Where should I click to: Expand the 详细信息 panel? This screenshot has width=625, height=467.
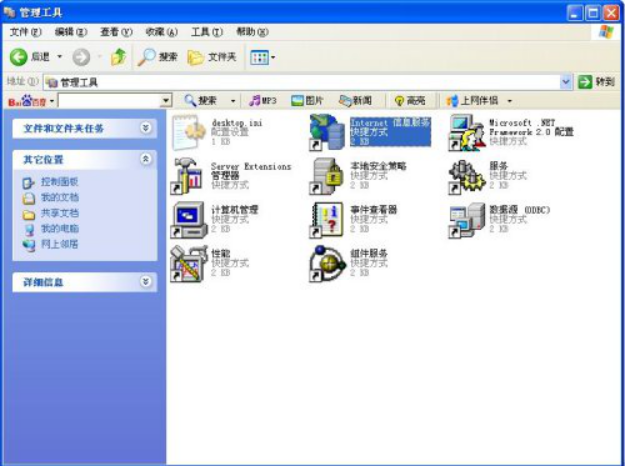tap(146, 283)
